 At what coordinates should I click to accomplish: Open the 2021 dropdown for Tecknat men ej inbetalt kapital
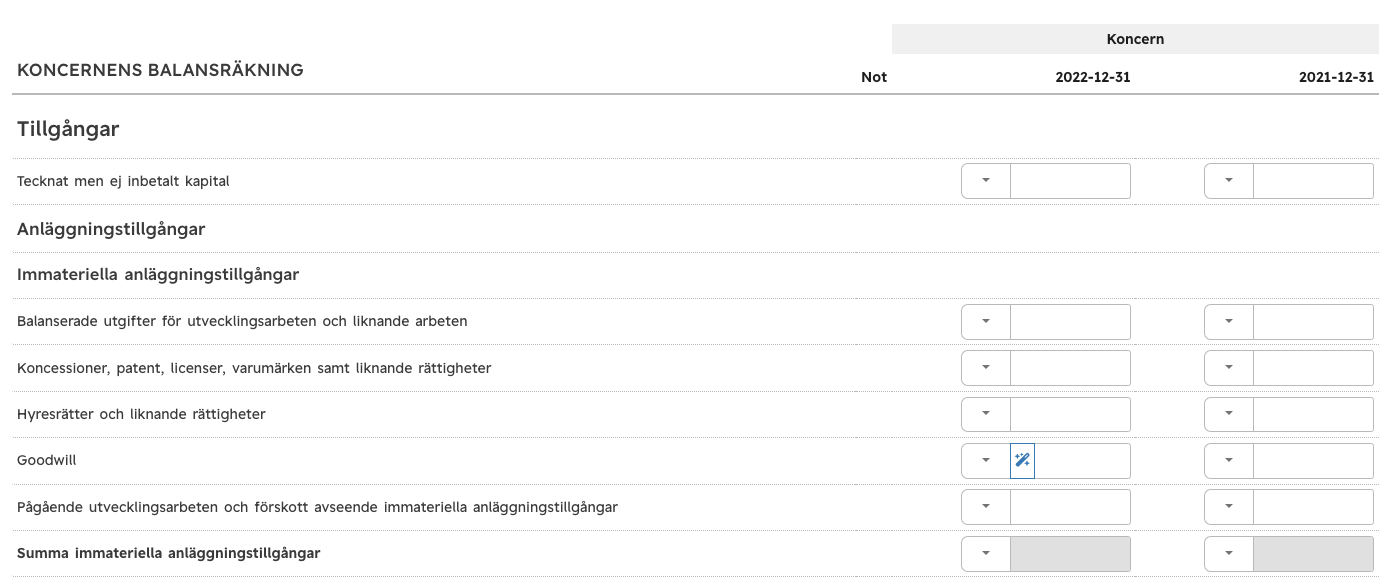[1229, 181]
